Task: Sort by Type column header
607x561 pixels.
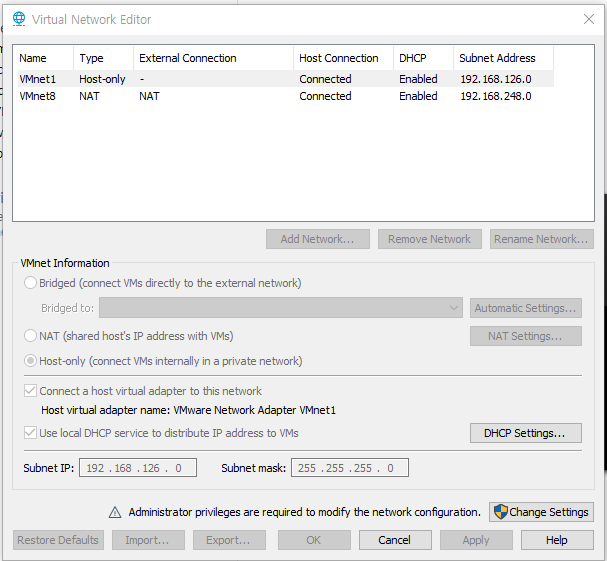Action: (x=103, y=58)
